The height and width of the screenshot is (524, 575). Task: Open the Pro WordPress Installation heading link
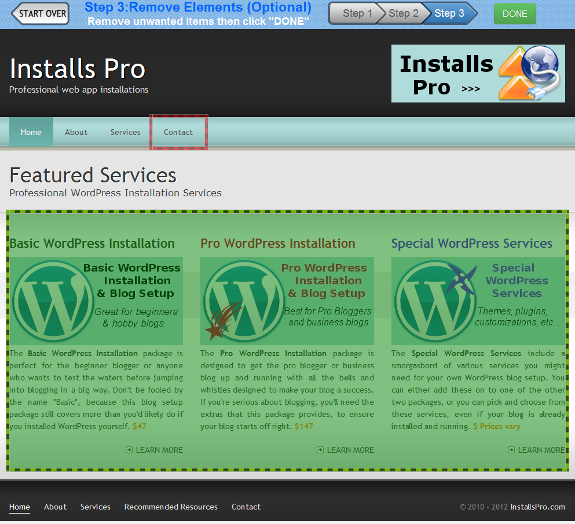pos(278,243)
